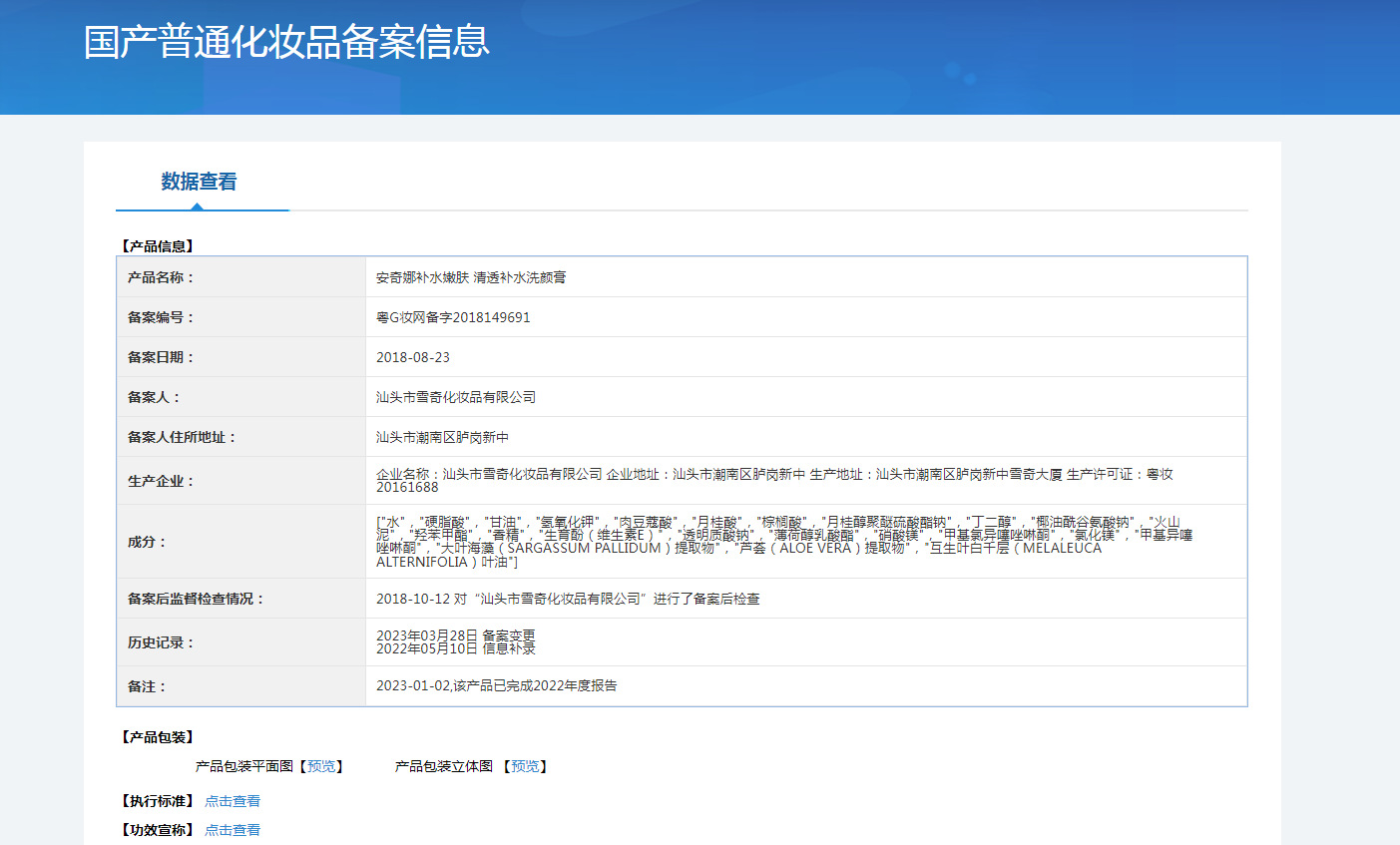
Task: Select history entry 2022年05月10日 信息补录
Action: click(x=456, y=648)
